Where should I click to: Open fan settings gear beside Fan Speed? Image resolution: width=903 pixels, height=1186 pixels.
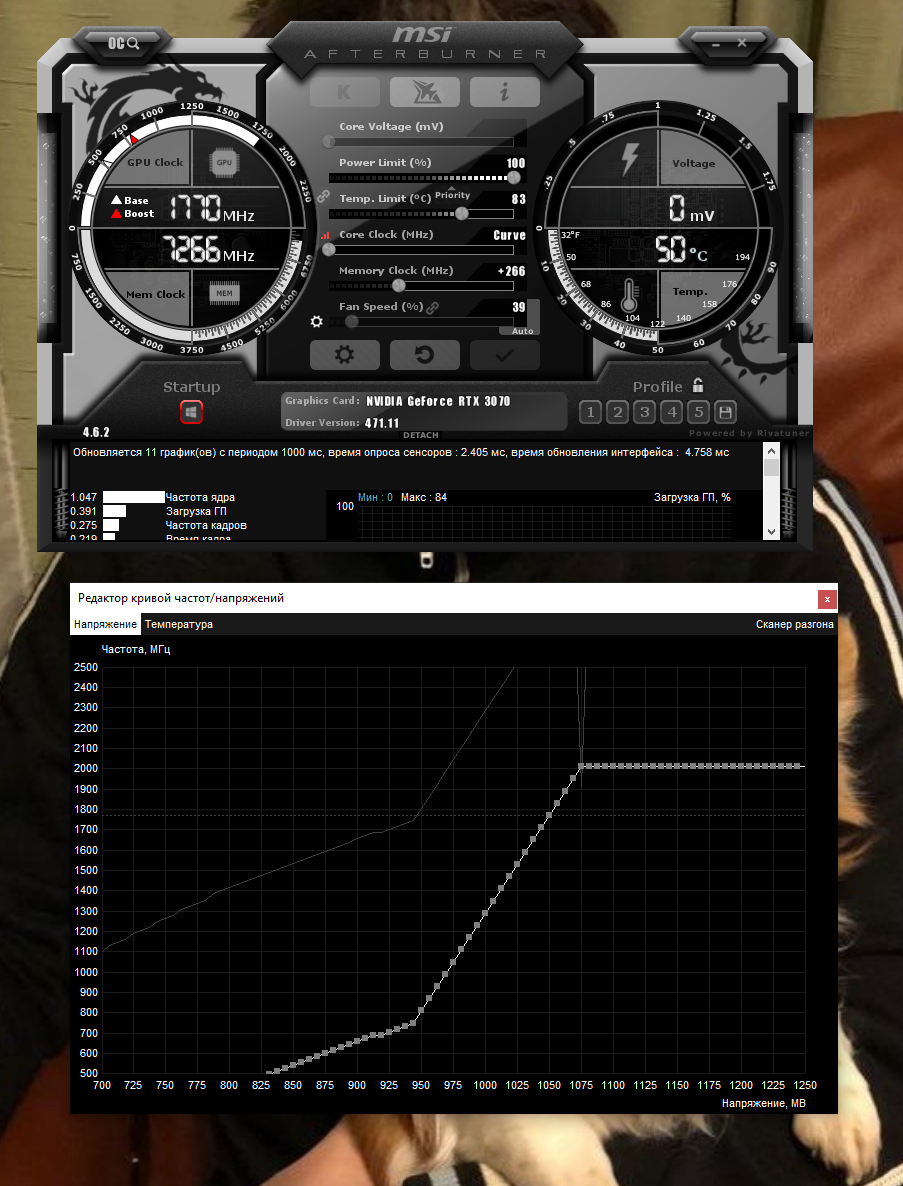[316, 321]
